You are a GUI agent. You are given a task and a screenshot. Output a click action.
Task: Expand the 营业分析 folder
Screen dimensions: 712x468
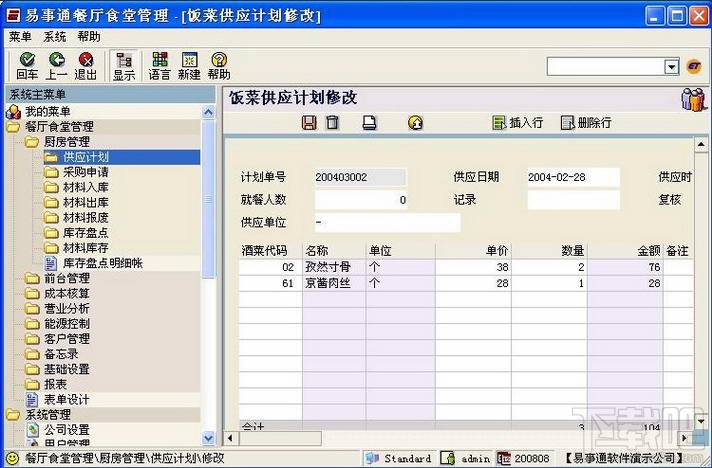coord(67,309)
